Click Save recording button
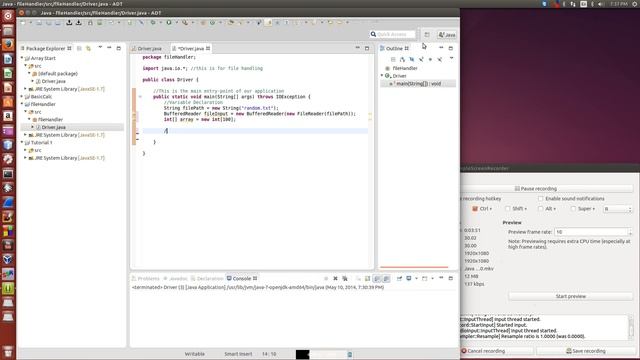Image resolution: width=640 pixels, height=360 pixels. [585, 351]
